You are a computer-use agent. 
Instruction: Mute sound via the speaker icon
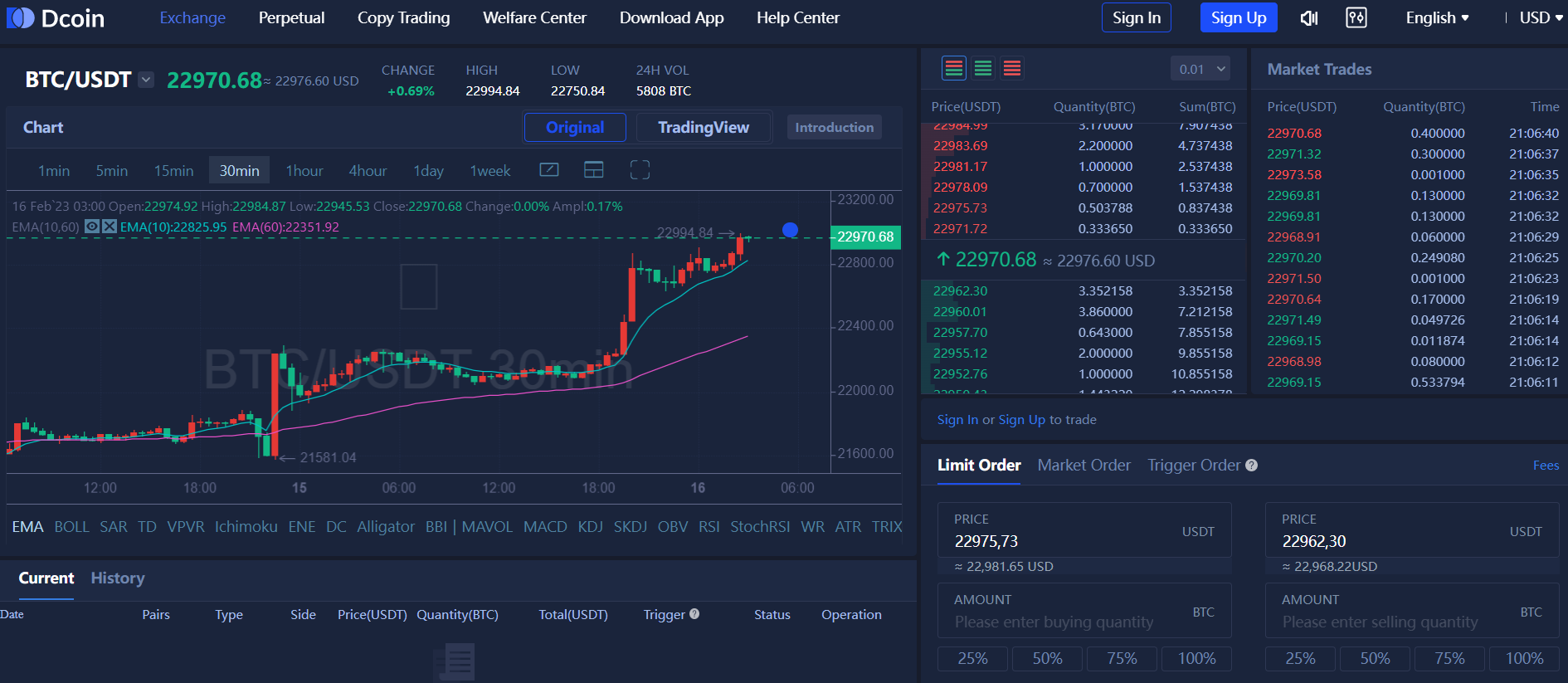coord(1309,17)
